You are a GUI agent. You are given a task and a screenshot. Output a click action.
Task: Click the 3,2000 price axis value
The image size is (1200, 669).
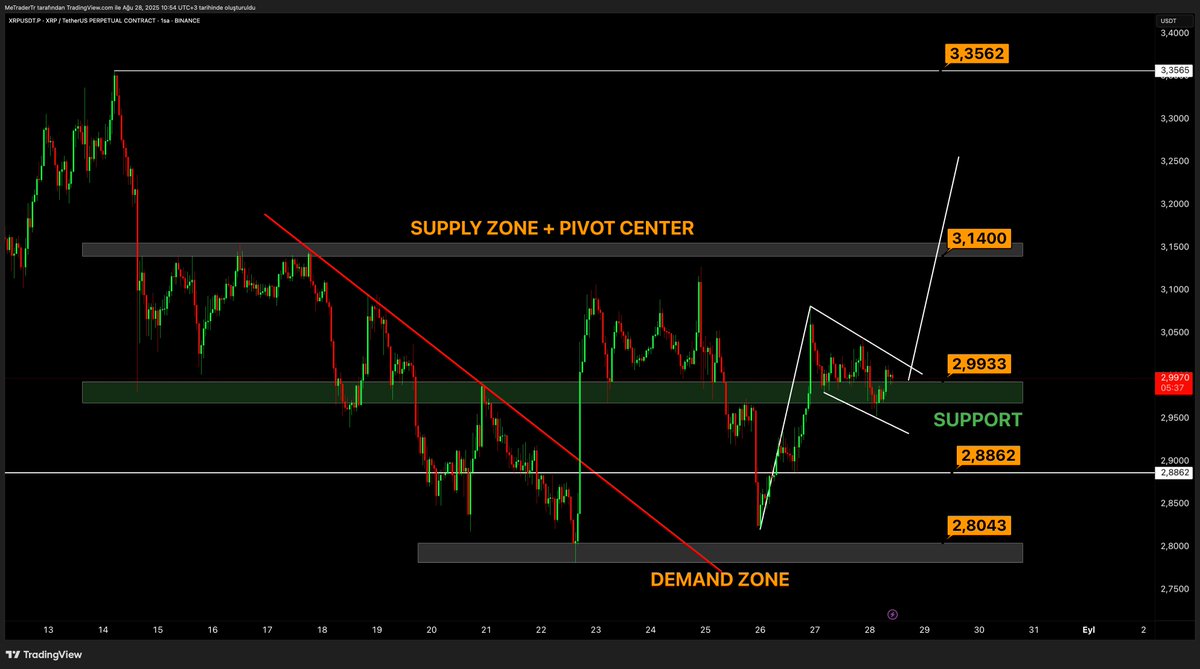point(1173,204)
